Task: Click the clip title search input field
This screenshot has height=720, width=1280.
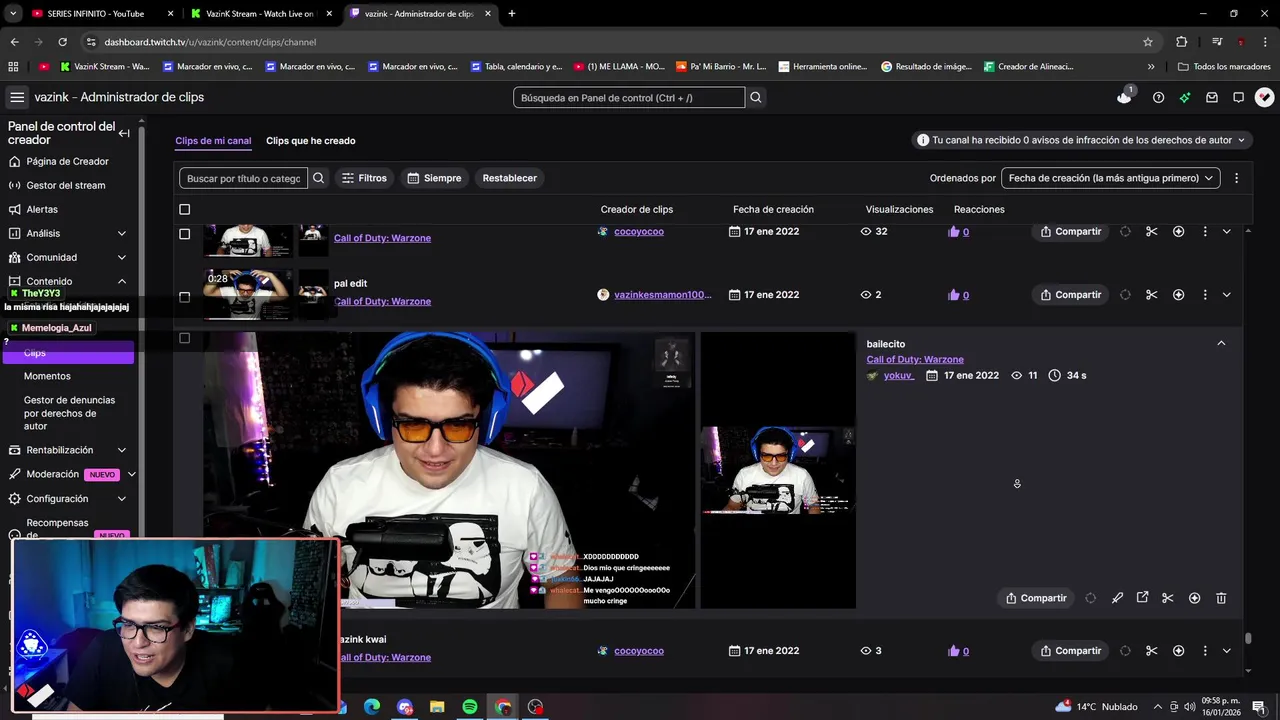Action: click(244, 178)
